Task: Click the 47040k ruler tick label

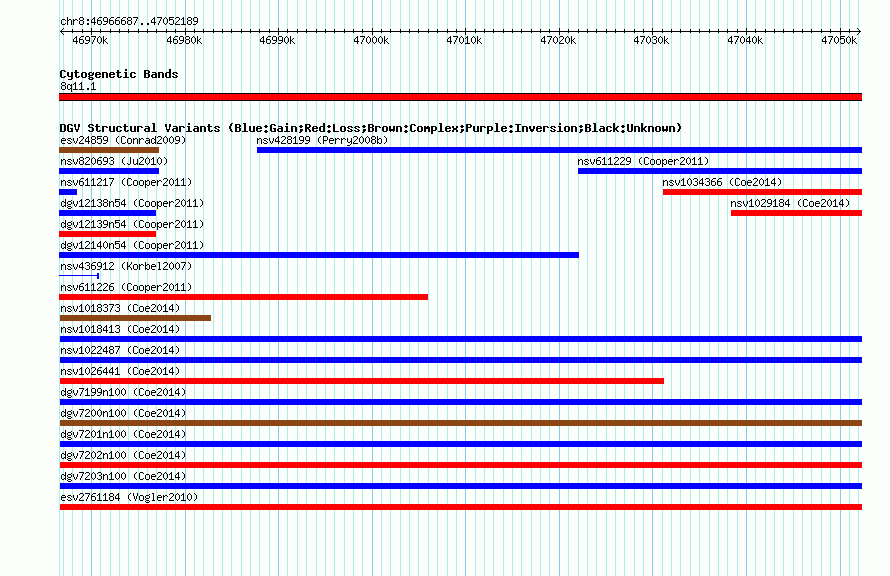Action: click(x=745, y=40)
